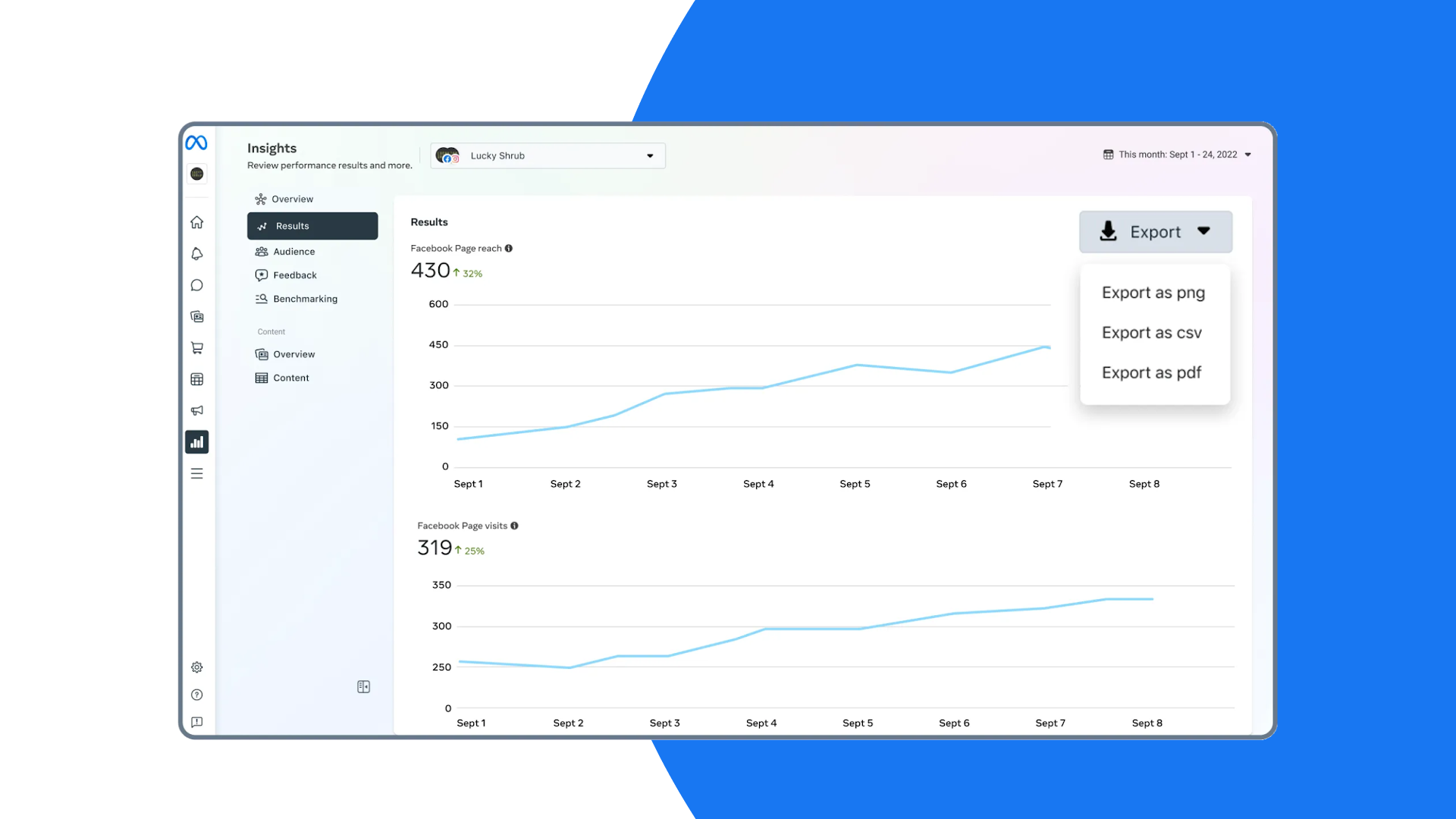This screenshot has width=1456, height=819.
Task: Expand the Lucky Shrub page selector
Action: tap(548, 155)
